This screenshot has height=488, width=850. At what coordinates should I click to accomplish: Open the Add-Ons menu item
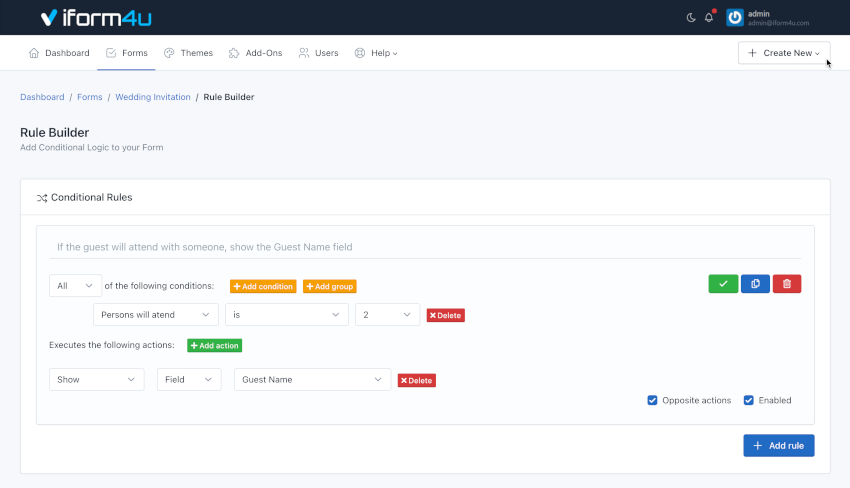tap(256, 53)
